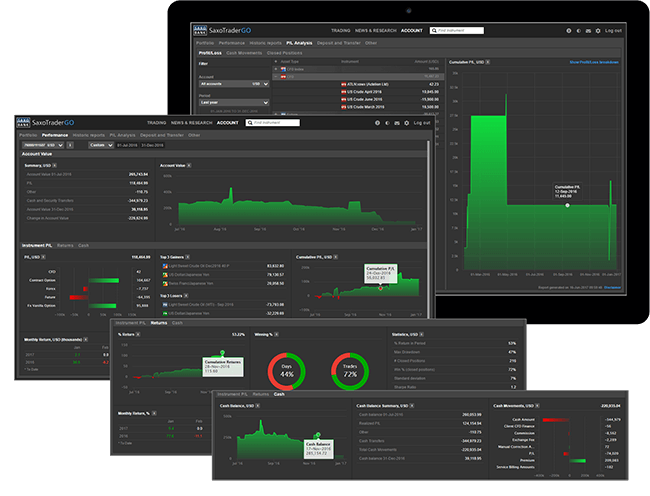650x496 pixels.
Task: Open the All accounts dropdown in the tablet filter
Action: coord(234,84)
